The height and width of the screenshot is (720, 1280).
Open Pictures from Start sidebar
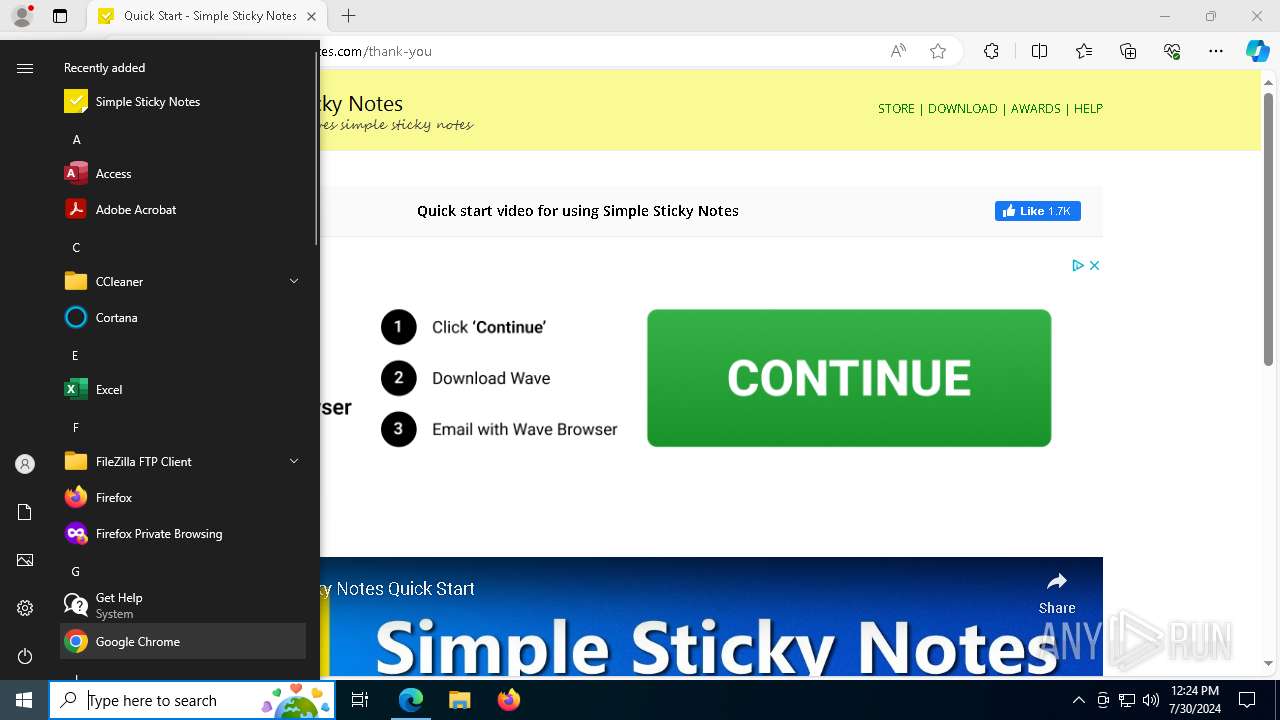click(25, 560)
